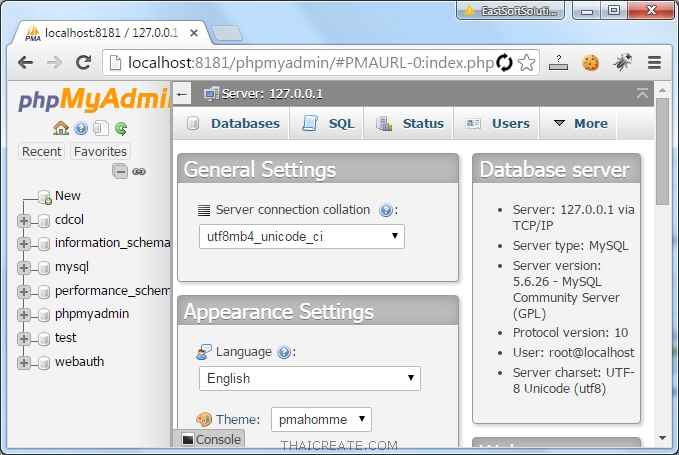Expand the information_schema database tree

point(24,244)
